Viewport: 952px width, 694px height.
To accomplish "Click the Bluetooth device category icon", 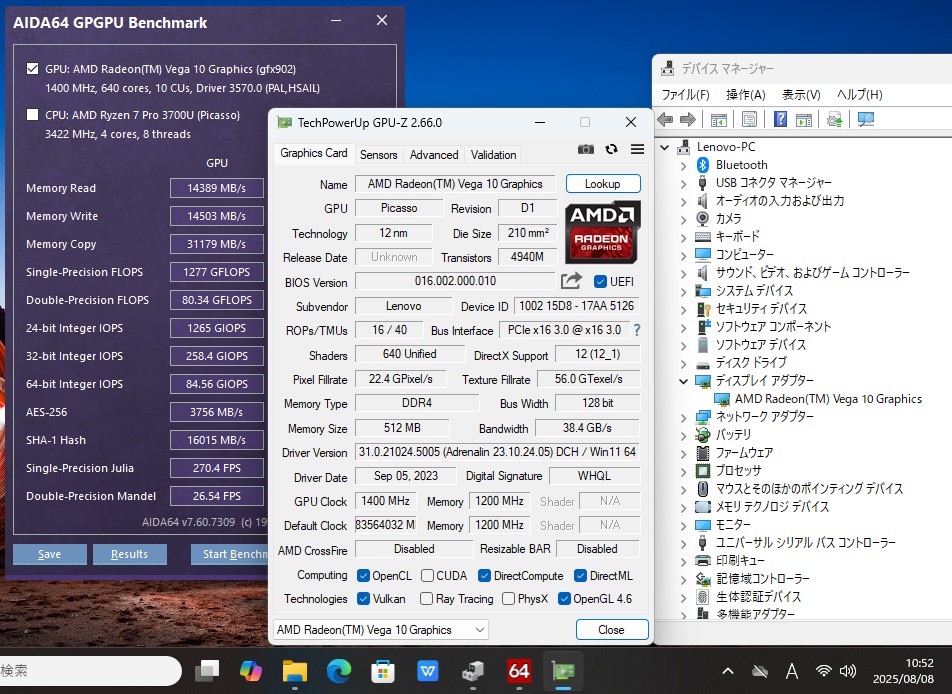I will tap(703, 165).
